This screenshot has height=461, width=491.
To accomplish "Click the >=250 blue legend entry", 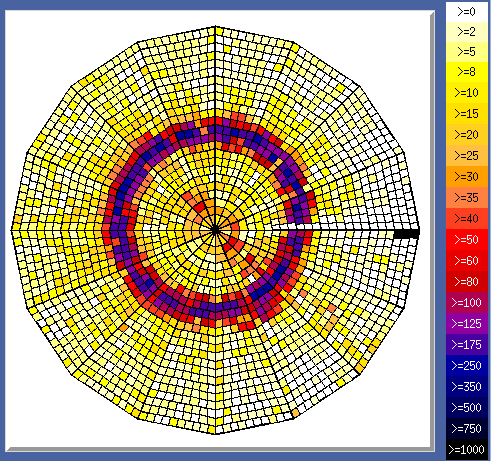I will coord(467,365).
